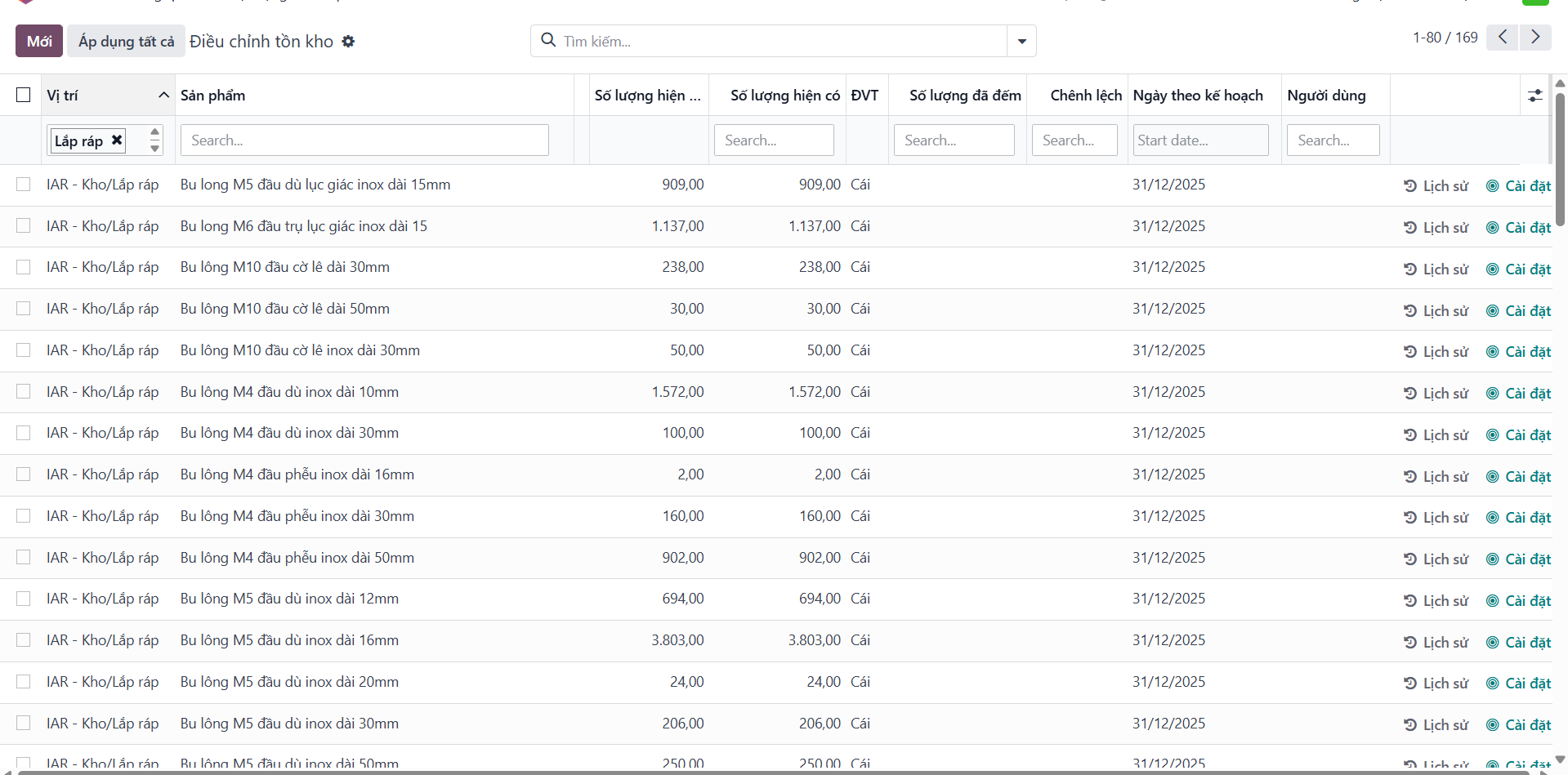
Task: Click Cài đặt for Bu lông M10 đầu cờ lê dài 50mm
Action: pos(1518,311)
